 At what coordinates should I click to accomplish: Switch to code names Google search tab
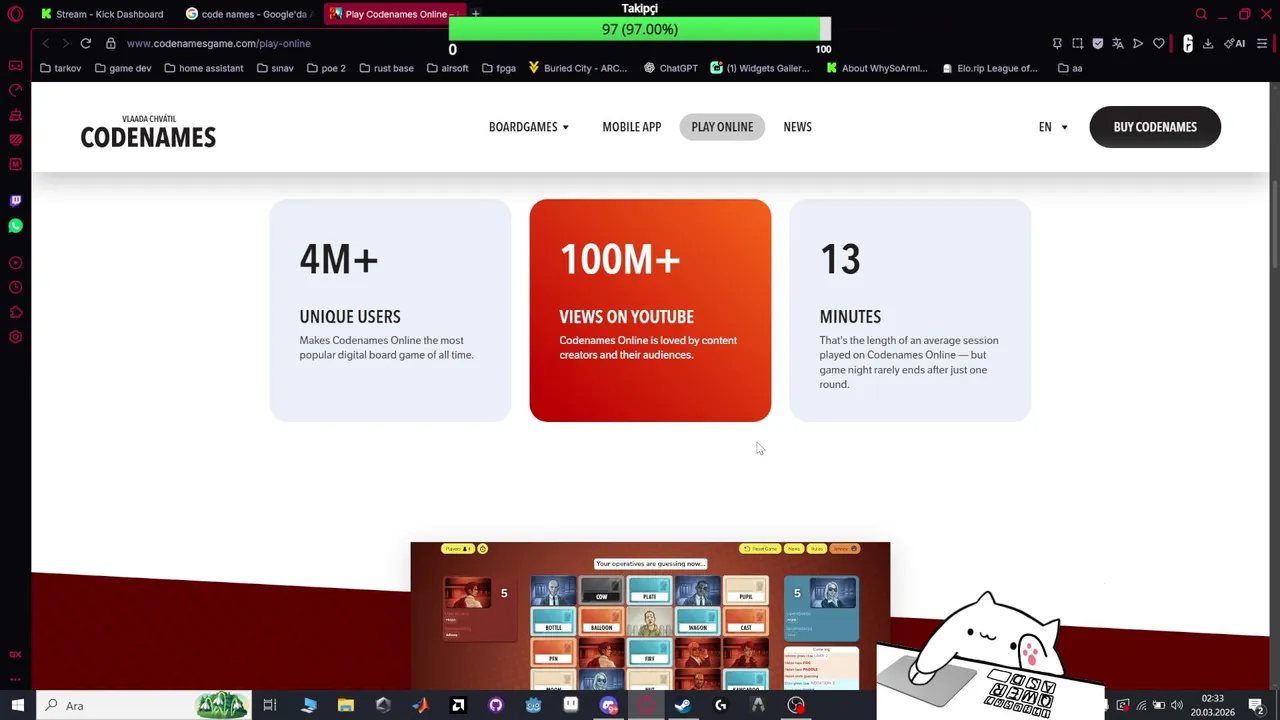[250, 14]
